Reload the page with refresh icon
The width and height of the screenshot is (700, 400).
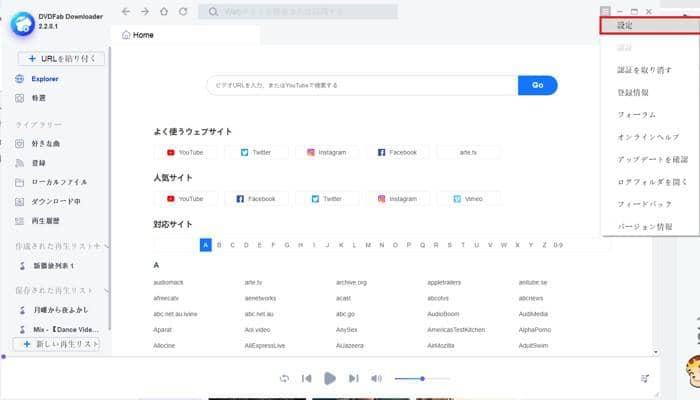coord(183,12)
